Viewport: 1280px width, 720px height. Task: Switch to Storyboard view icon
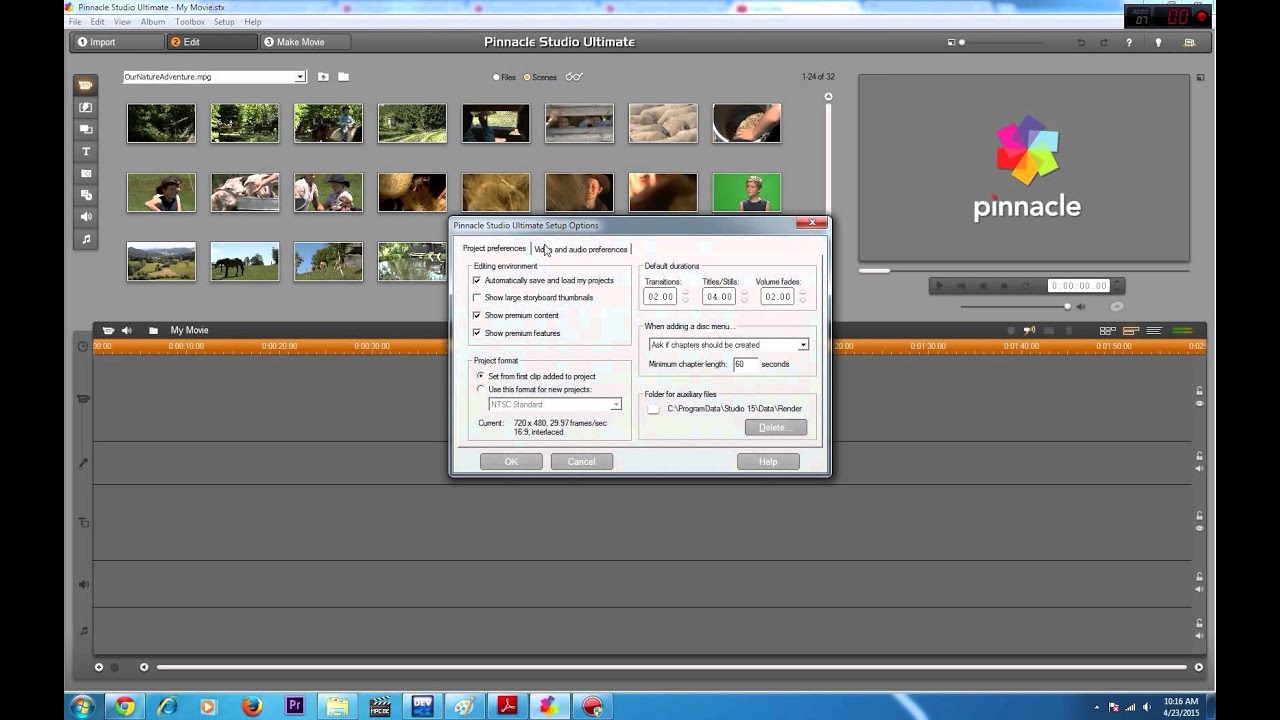pos(1108,331)
